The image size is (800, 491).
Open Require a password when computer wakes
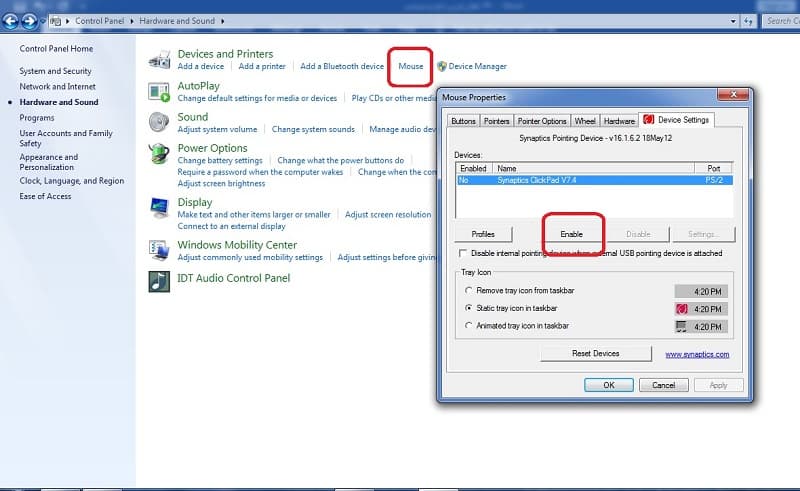pos(260,172)
